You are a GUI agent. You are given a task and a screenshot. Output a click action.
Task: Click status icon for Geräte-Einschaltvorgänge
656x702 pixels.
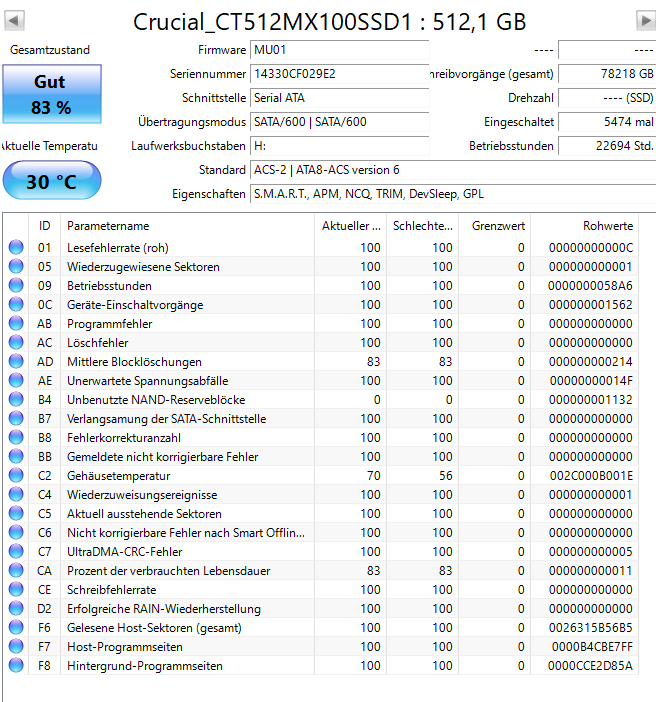click(x=16, y=304)
